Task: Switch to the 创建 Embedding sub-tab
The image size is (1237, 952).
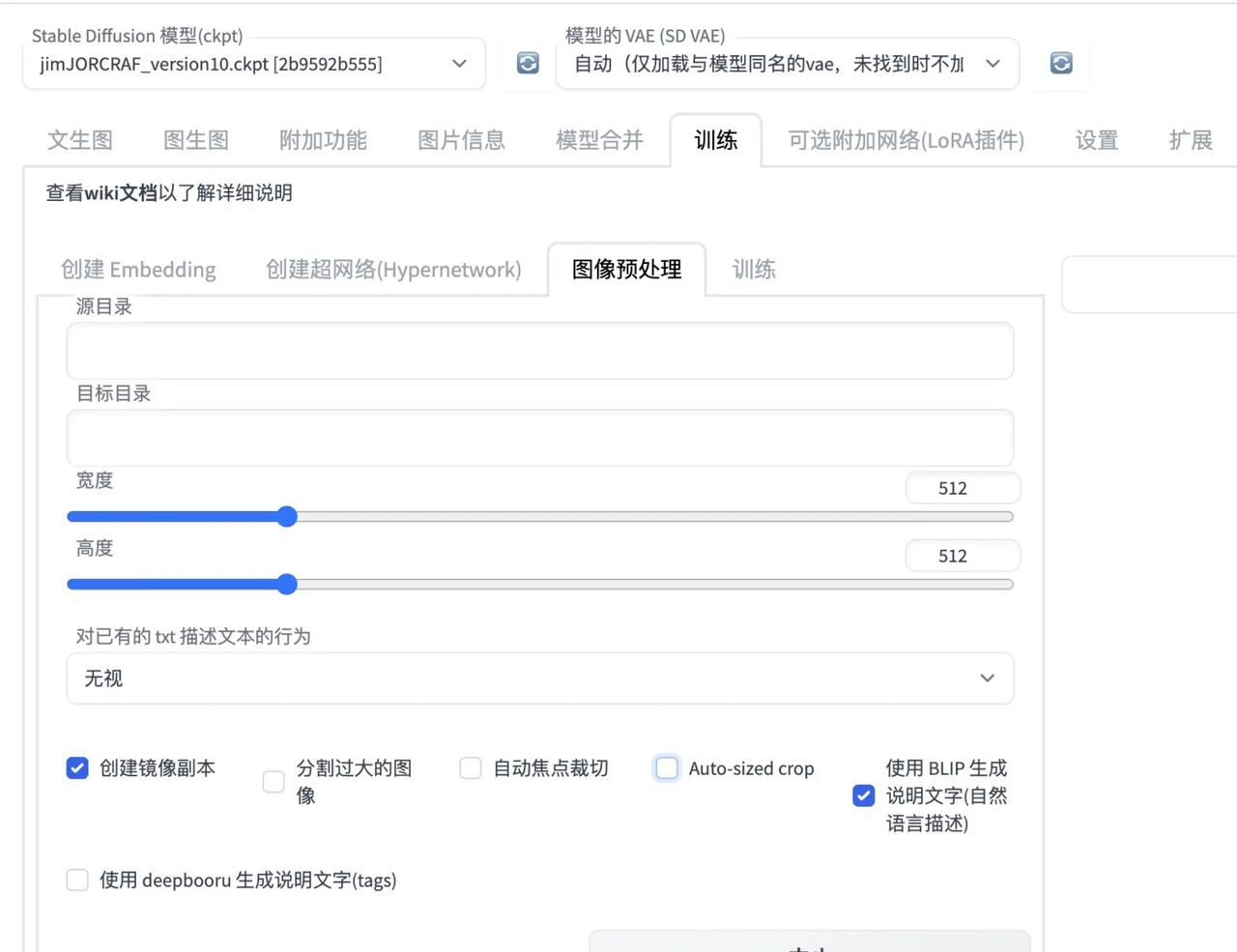Action: click(x=137, y=270)
